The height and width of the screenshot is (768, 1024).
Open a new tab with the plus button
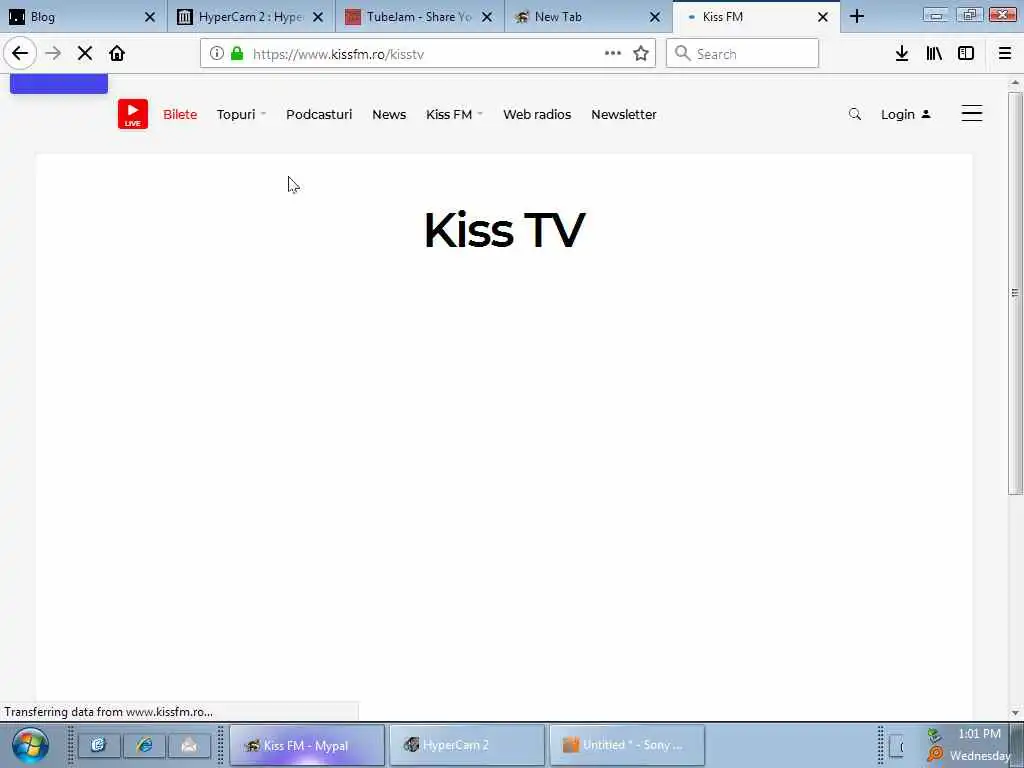click(x=857, y=17)
